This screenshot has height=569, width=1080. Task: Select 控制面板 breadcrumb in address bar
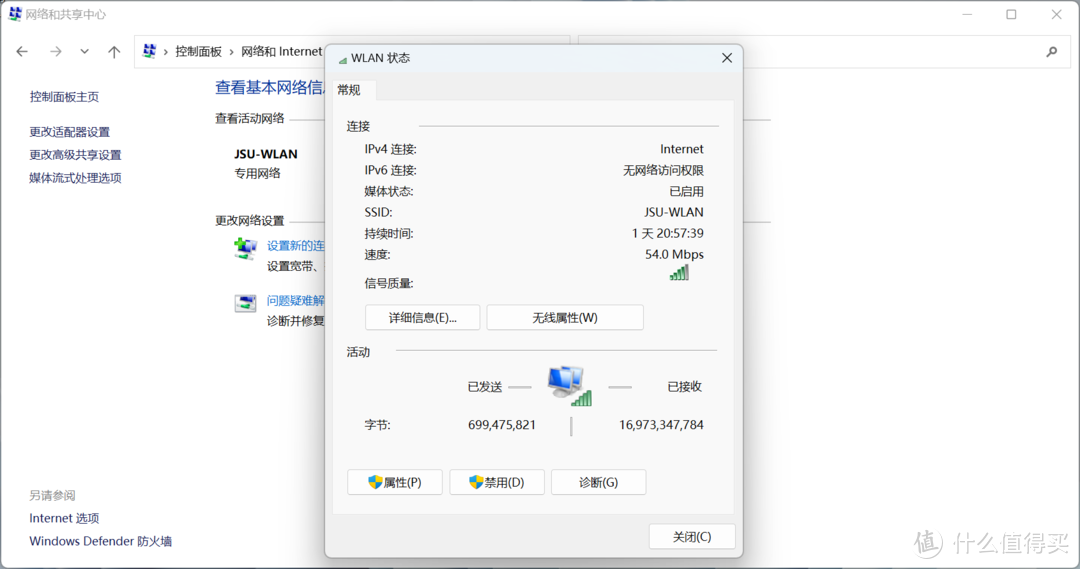[x=198, y=52]
